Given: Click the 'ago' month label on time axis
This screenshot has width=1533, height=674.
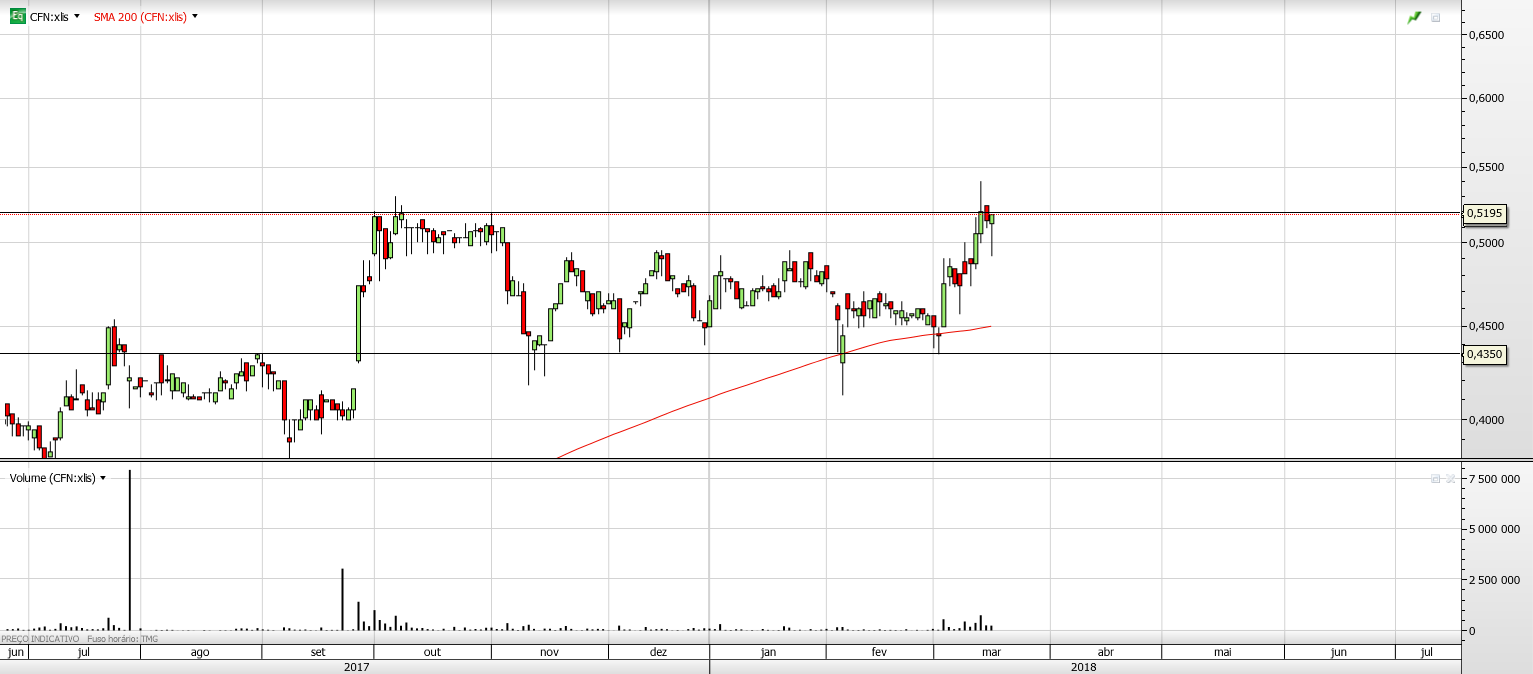Looking at the screenshot, I should click(x=200, y=652).
